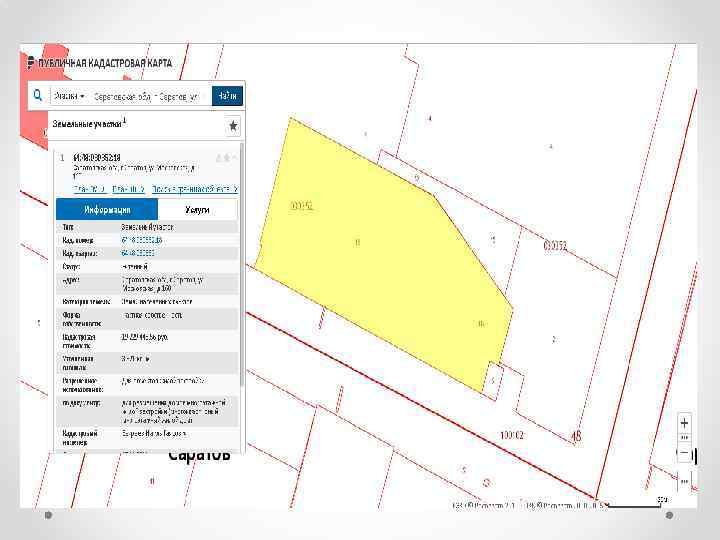Click the Саратов city label on map
This screenshot has width=720, height=540.
click(199, 456)
